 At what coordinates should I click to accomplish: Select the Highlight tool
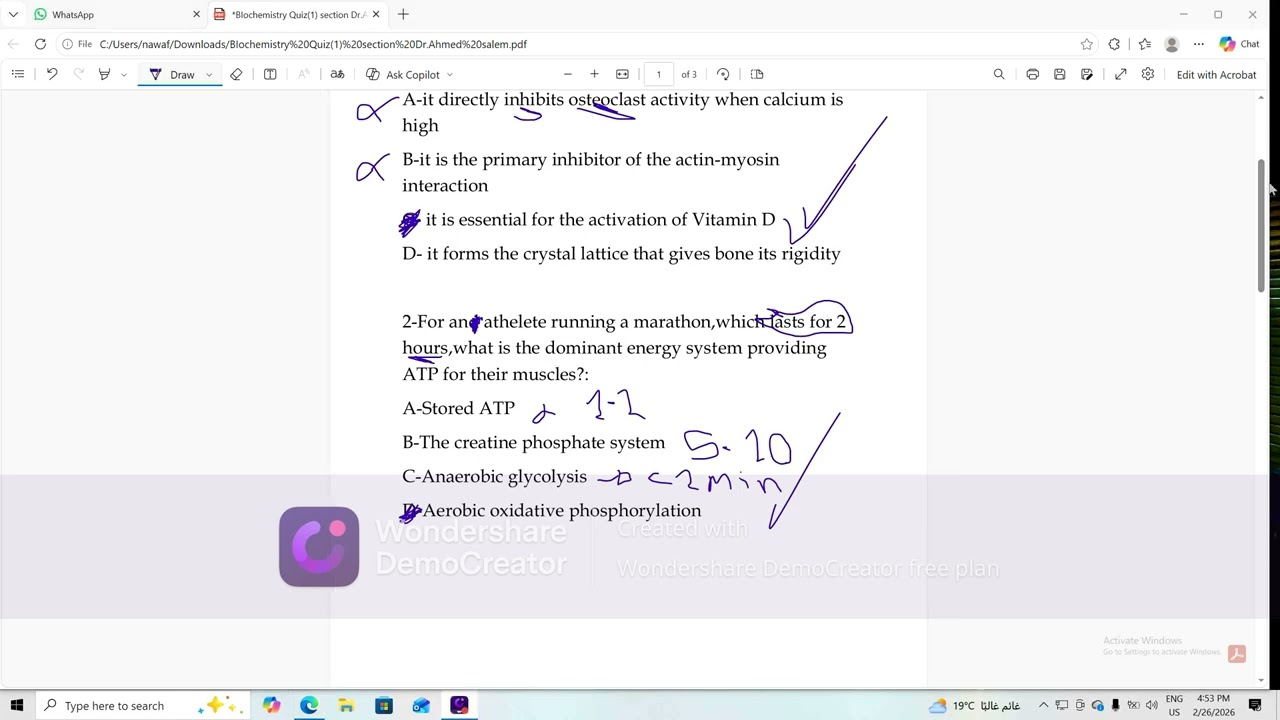(104, 74)
